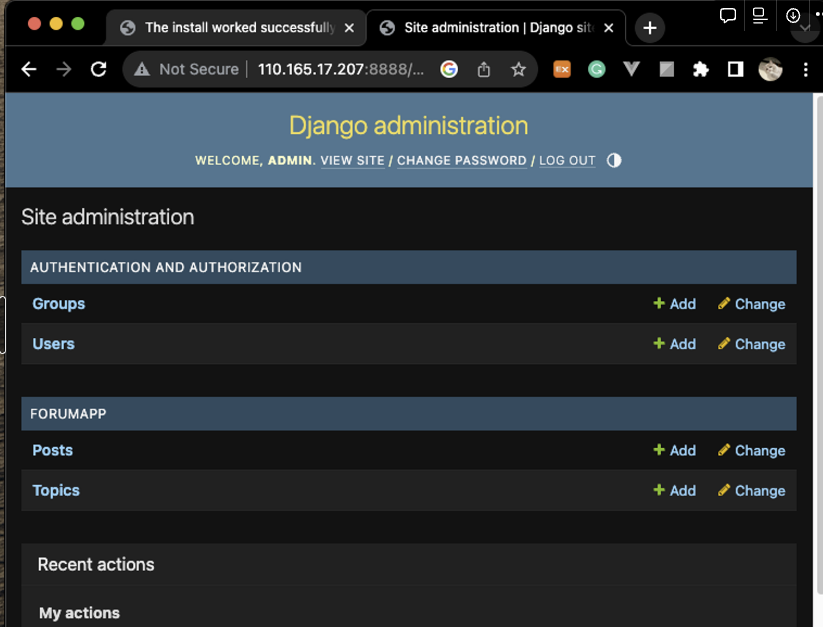Screen dimensions: 823x627
Task: Click Change for Posts
Action: coord(752,451)
